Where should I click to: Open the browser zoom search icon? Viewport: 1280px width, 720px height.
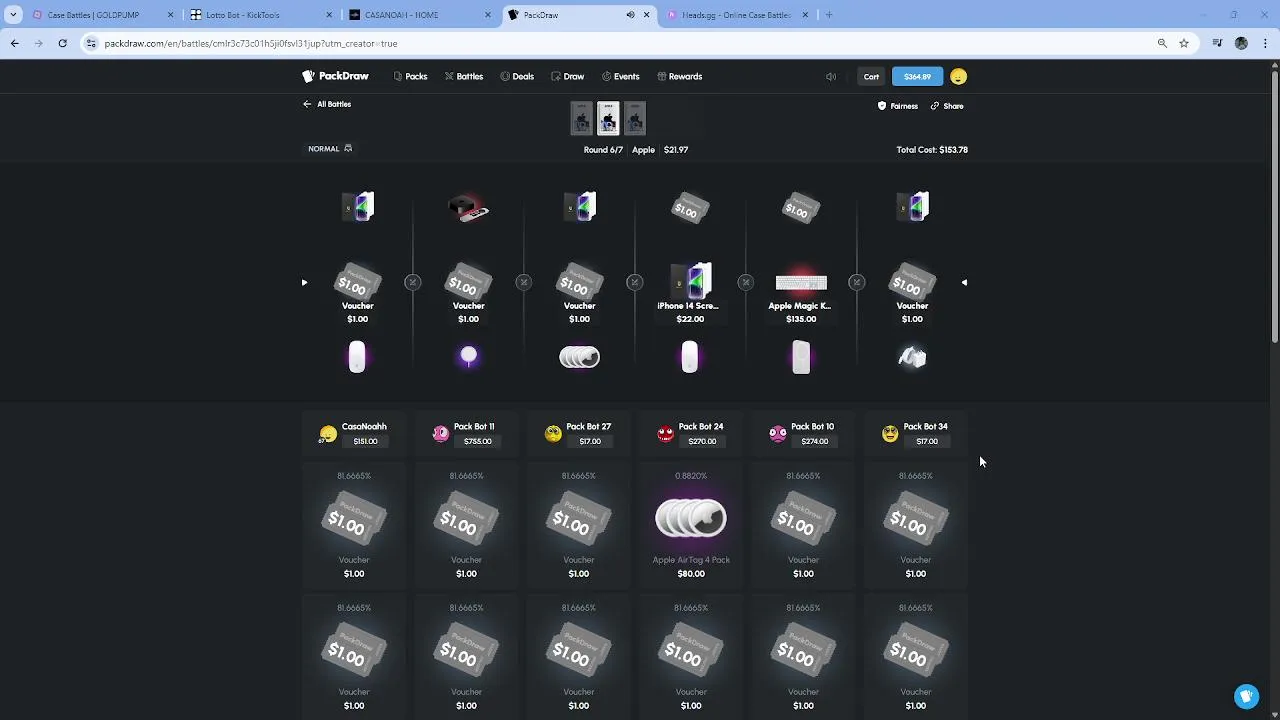pyautogui.click(x=1162, y=43)
